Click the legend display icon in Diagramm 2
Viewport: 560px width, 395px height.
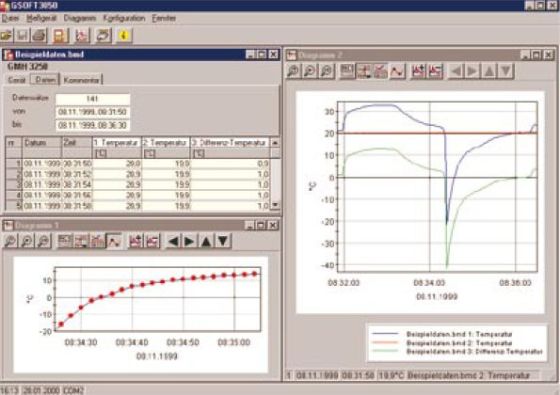[347, 71]
